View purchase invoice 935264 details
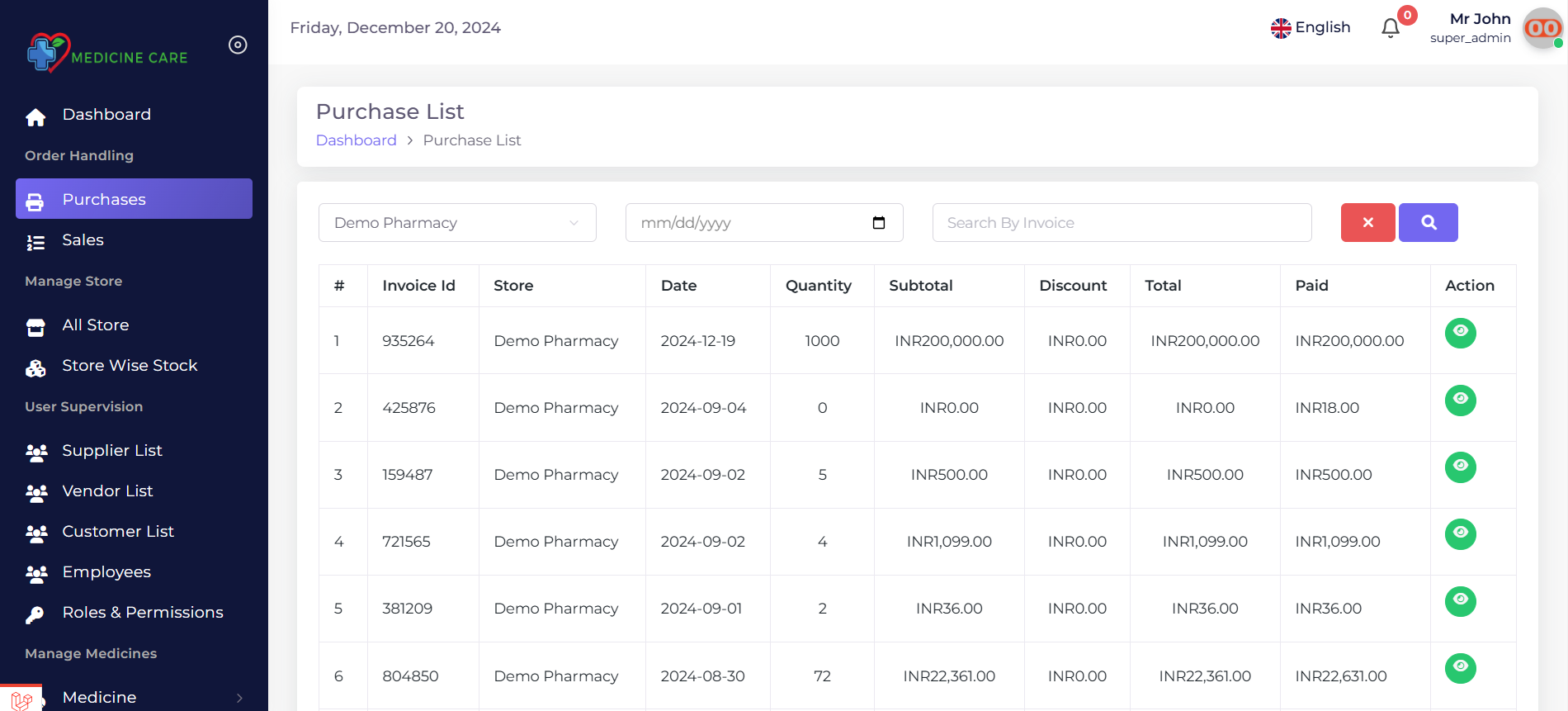Screen dimensions: 1568x711 [x=1460, y=333]
